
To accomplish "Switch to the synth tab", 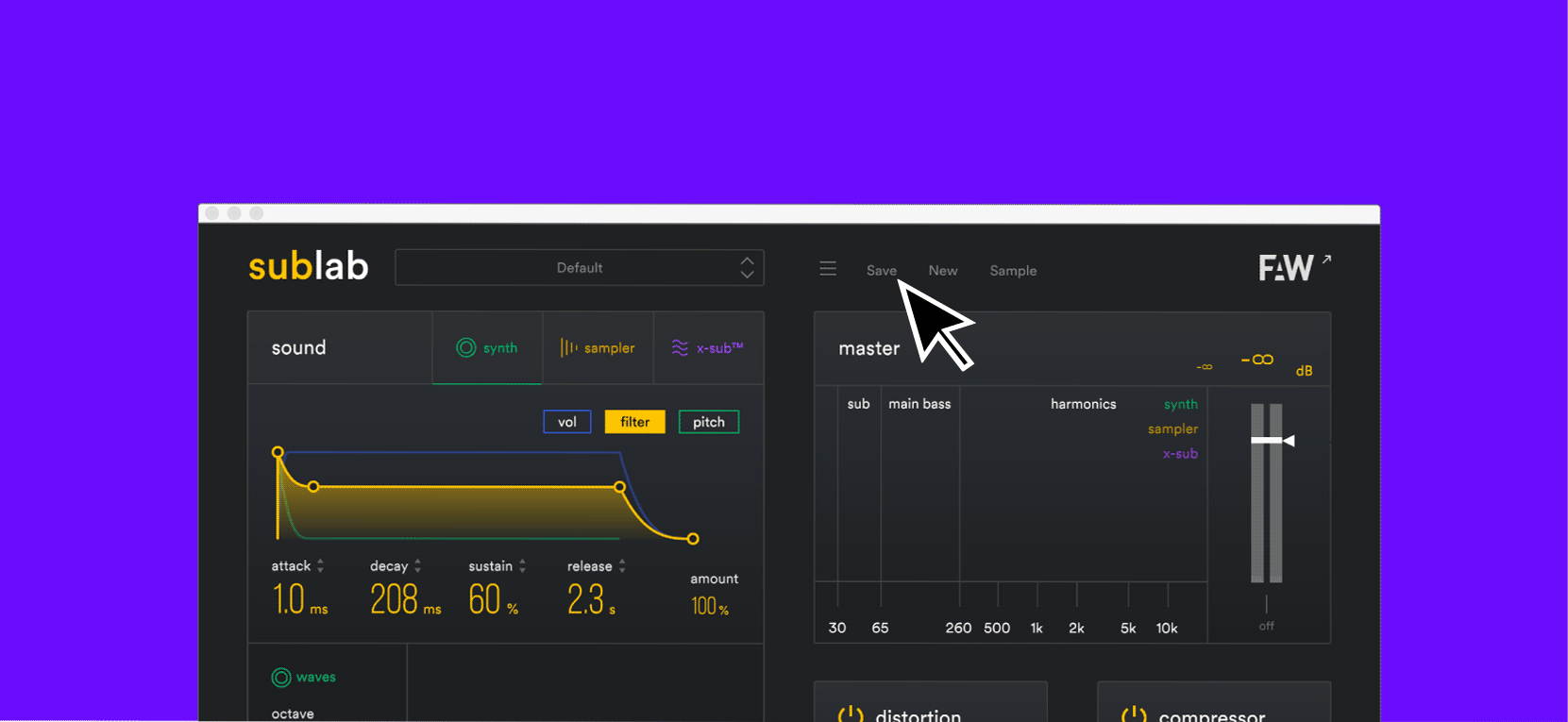I will pyautogui.click(x=487, y=348).
